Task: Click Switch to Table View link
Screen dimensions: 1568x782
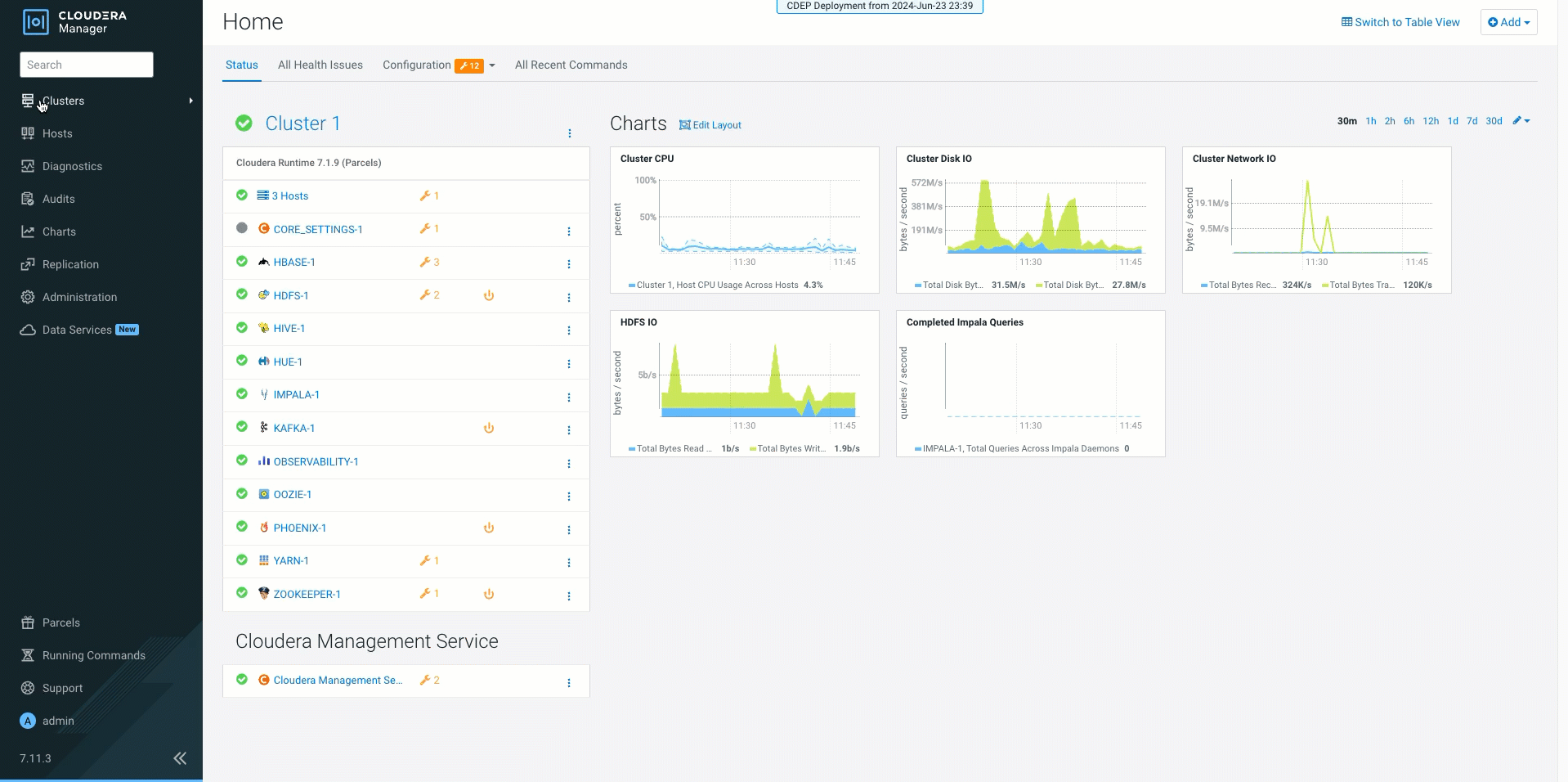Action: pos(1400,22)
